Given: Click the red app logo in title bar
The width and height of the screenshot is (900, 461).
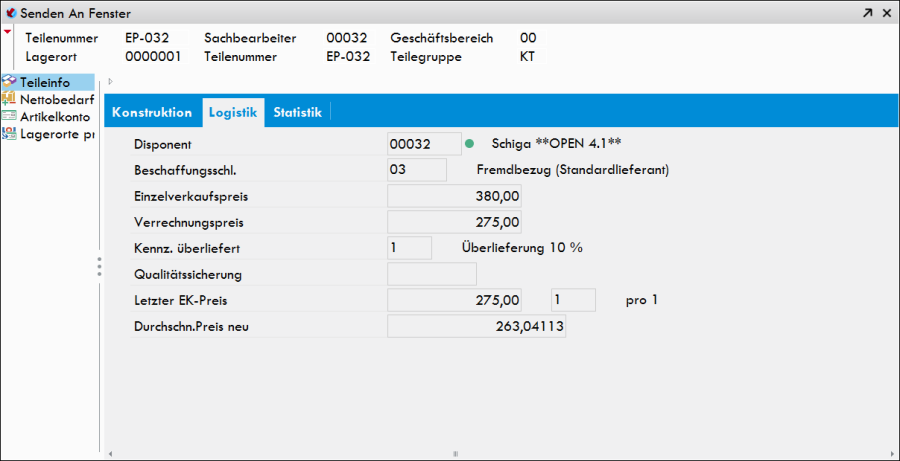Looking at the screenshot, I should tap(11, 13).
